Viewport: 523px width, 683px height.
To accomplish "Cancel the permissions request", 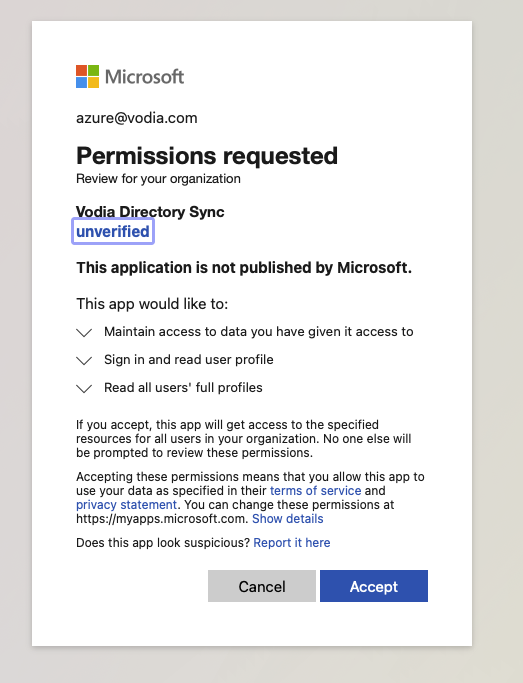I will [x=262, y=586].
